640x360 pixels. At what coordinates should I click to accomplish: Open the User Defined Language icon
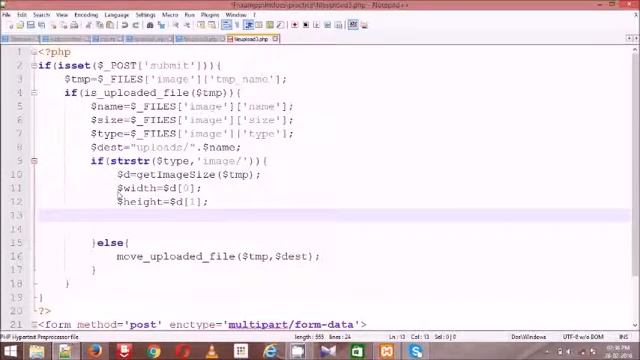259,25
